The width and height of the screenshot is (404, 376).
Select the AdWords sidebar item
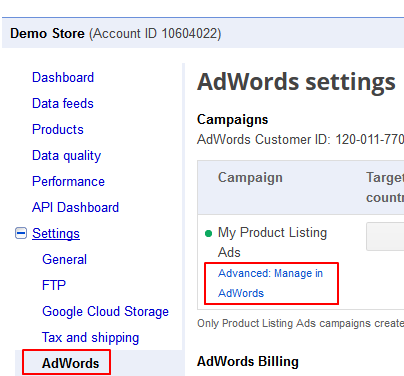coord(70,363)
